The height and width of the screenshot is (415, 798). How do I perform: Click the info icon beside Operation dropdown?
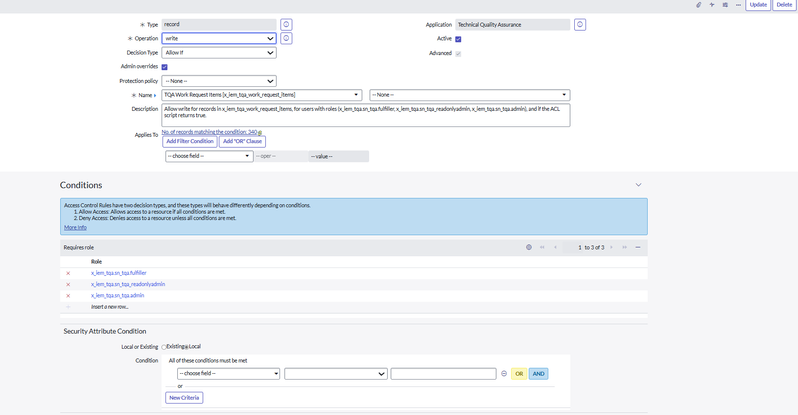[286, 38]
